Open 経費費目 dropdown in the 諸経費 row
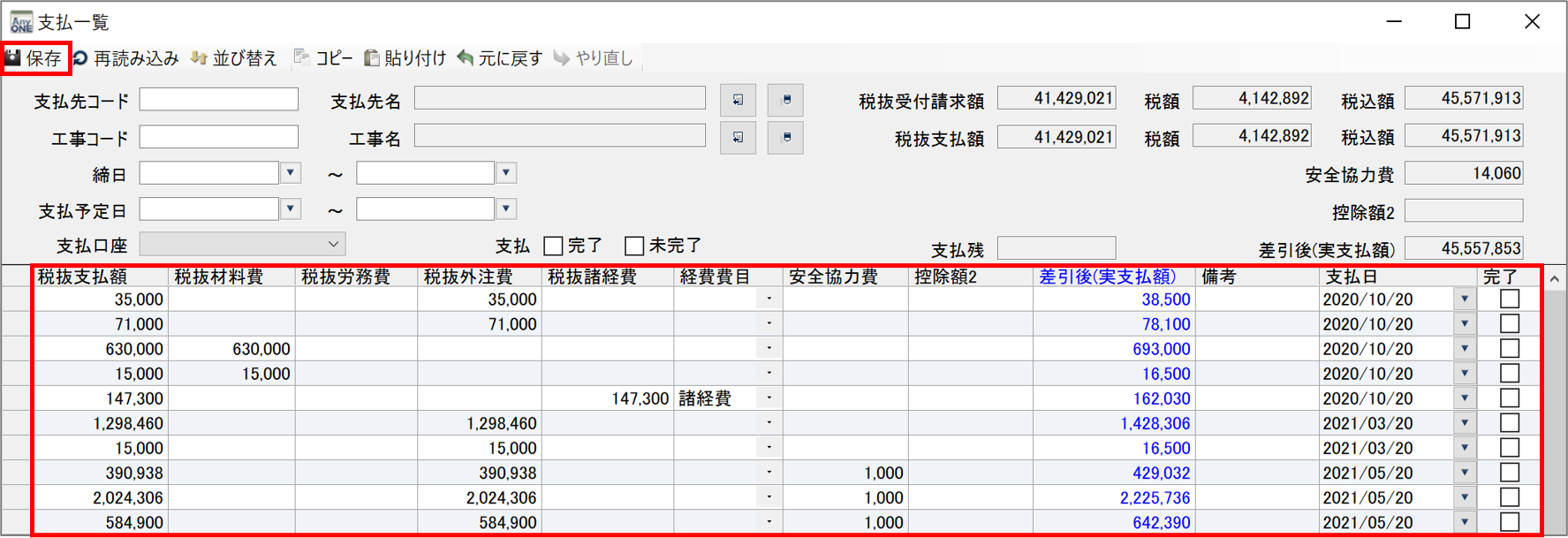 pos(769,398)
